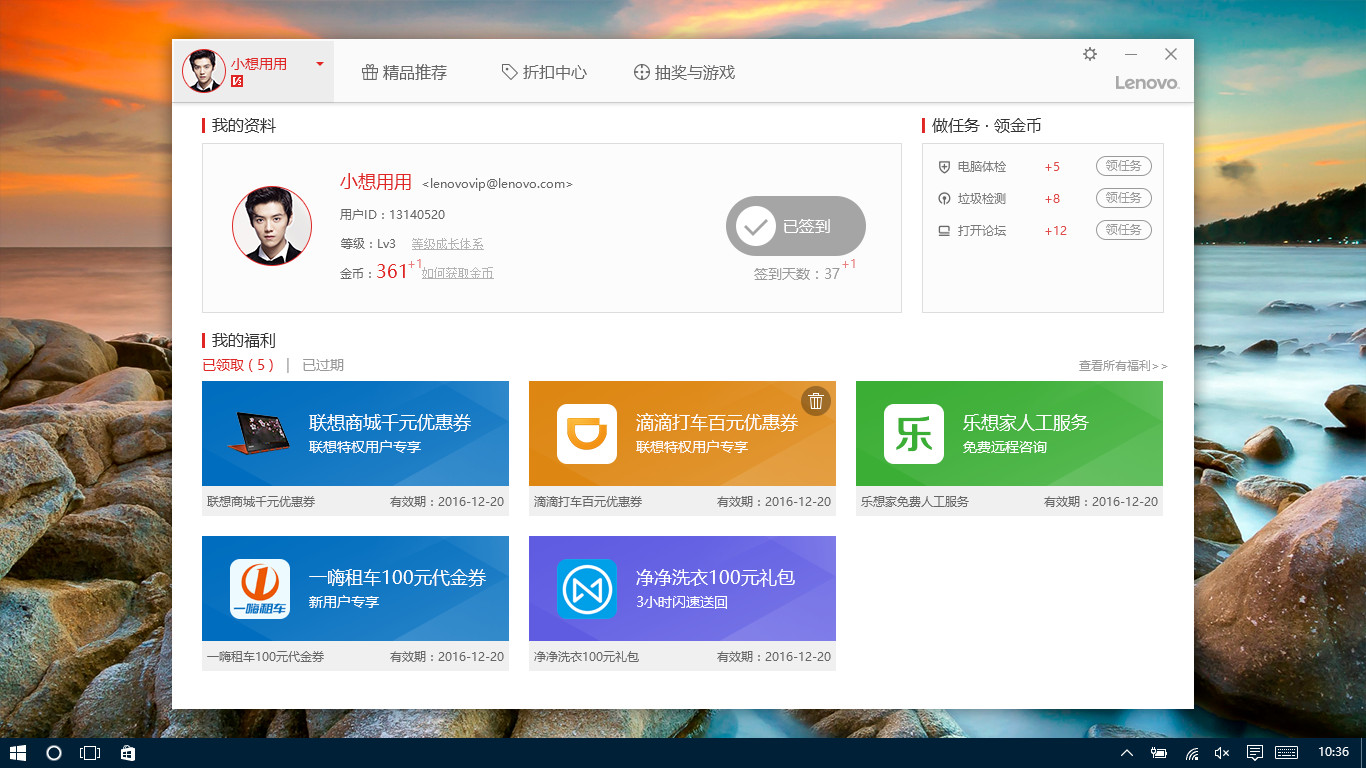Click the muted volume tray icon
Viewport: 1366px width, 768px height.
pyautogui.click(x=1222, y=753)
